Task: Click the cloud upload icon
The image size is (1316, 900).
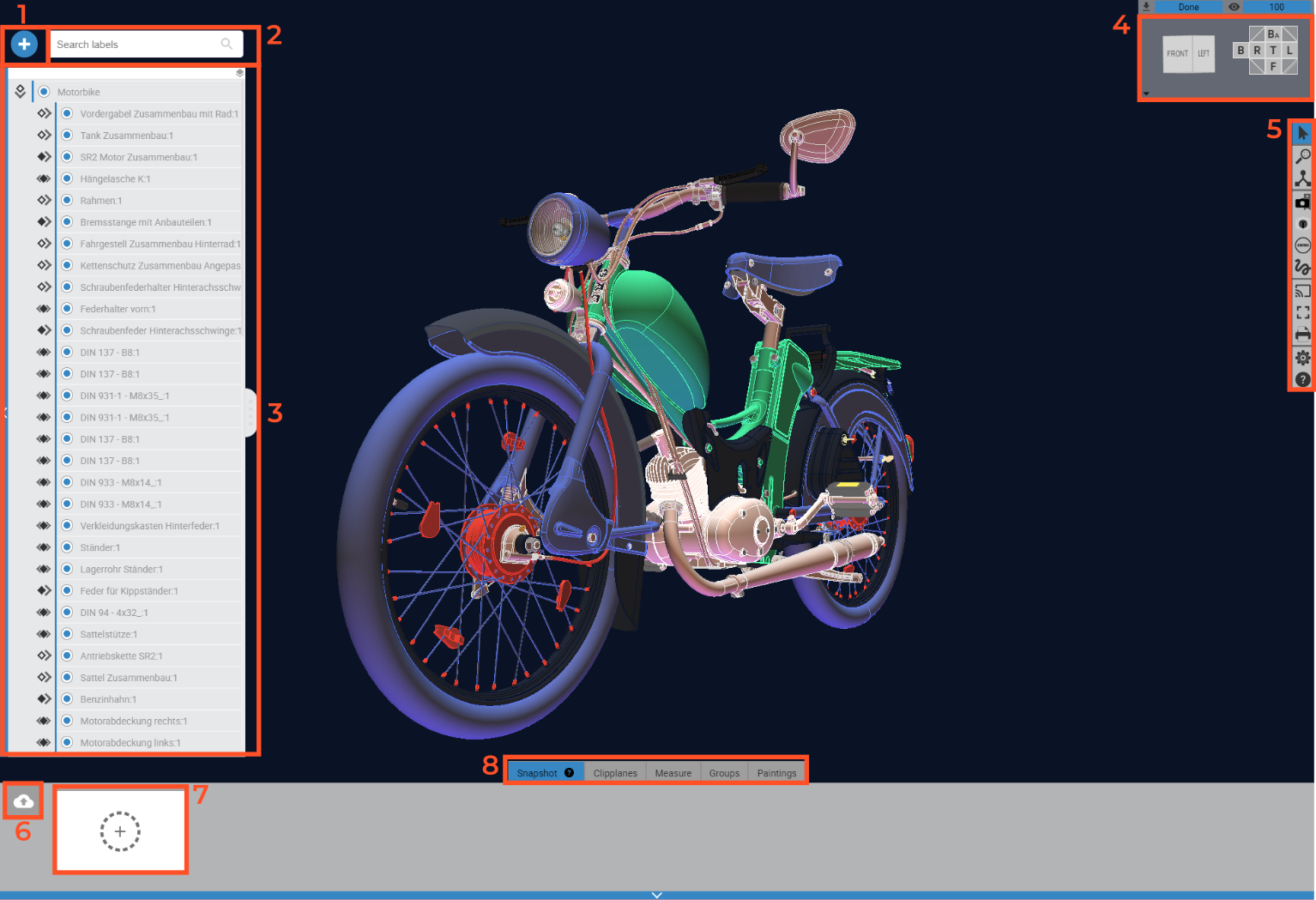Action: coord(22,800)
